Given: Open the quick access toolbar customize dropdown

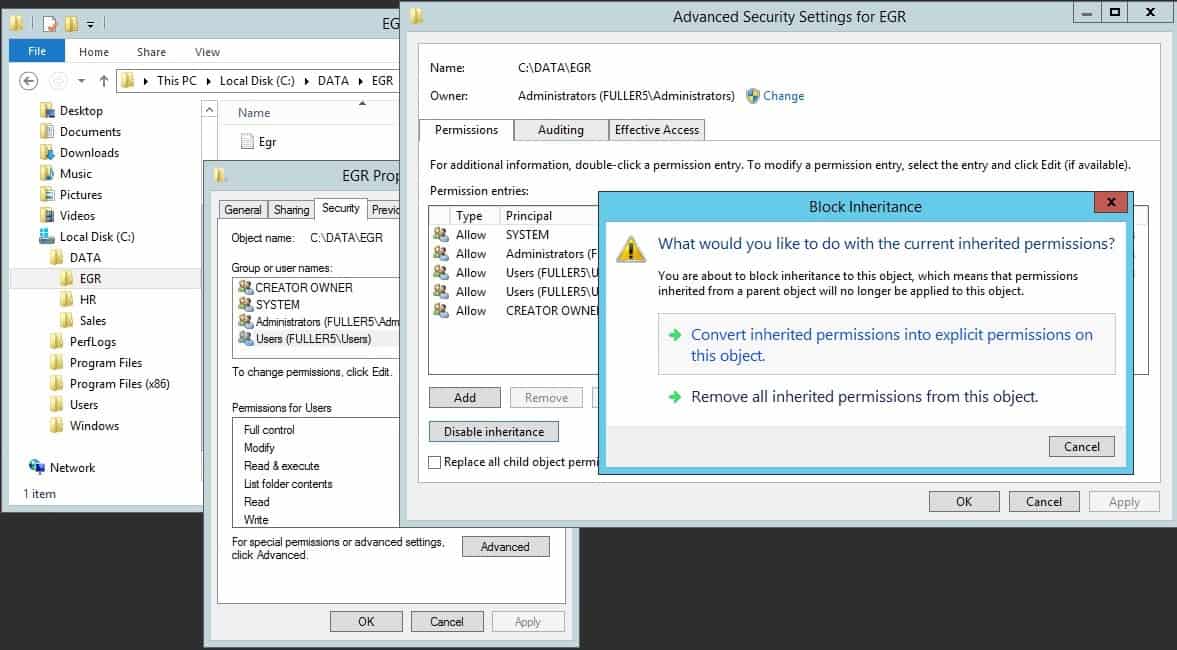Looking at the screenshot, I should click(x=90, y=25).
